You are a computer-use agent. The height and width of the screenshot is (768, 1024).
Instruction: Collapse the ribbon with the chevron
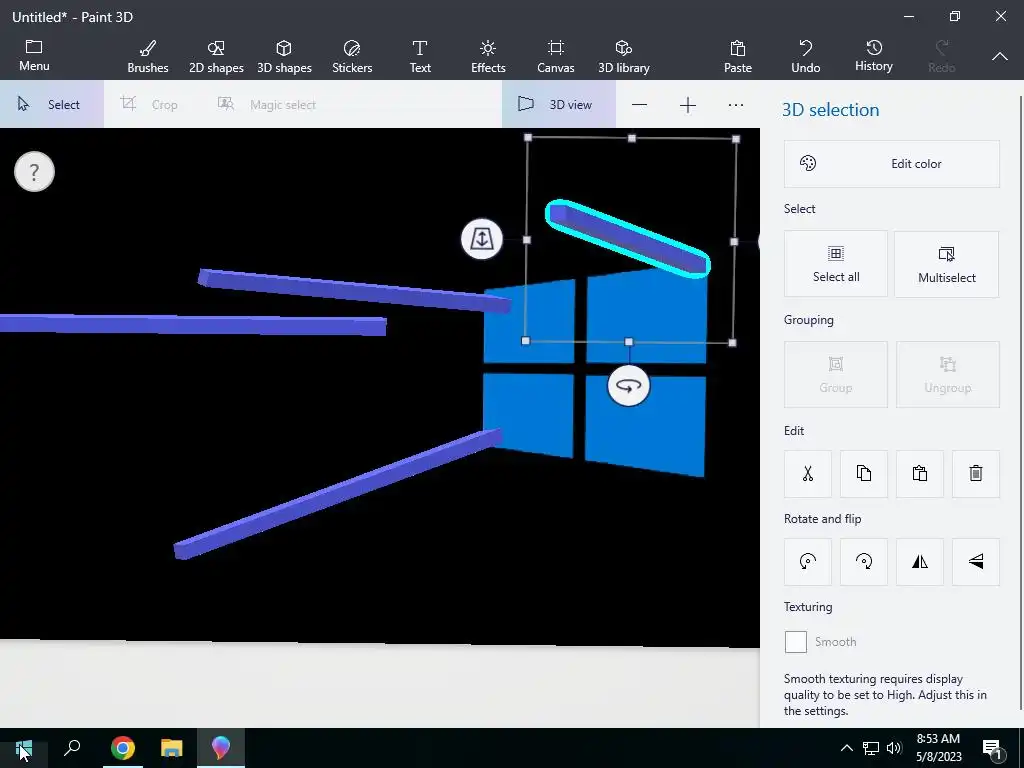point(1000,56)
